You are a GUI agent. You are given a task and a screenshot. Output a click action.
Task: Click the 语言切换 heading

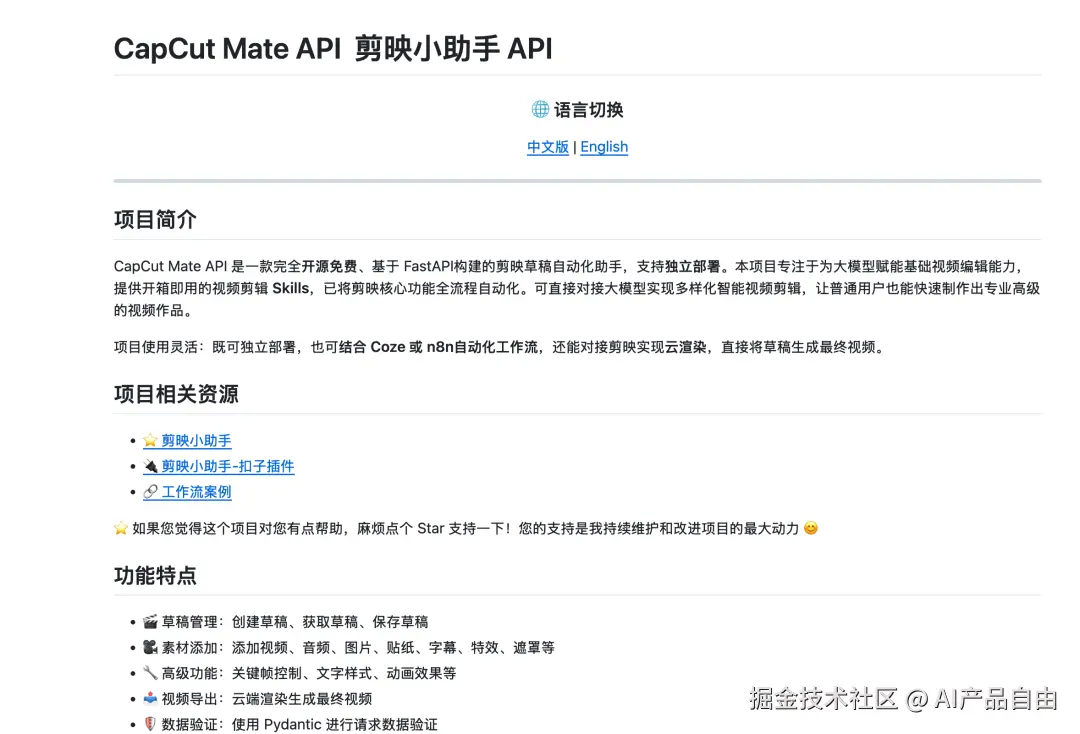pyautogui.click(x=588, y=109)
